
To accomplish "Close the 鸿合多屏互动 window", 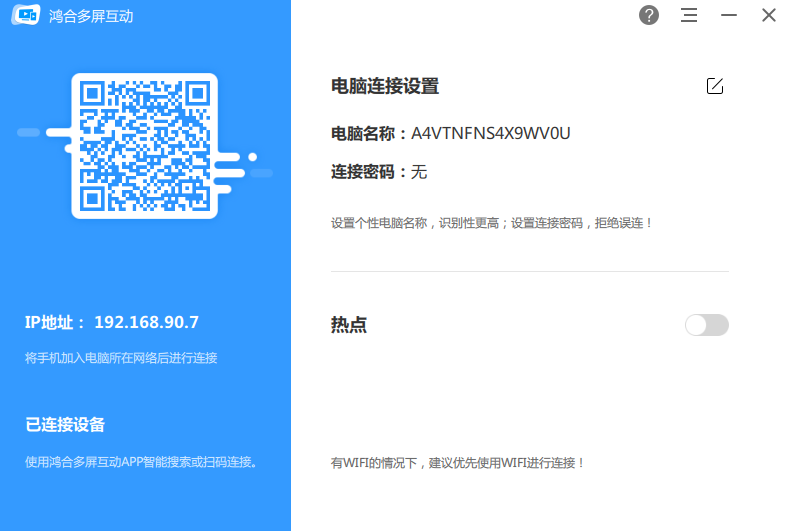I will point(768,15).
